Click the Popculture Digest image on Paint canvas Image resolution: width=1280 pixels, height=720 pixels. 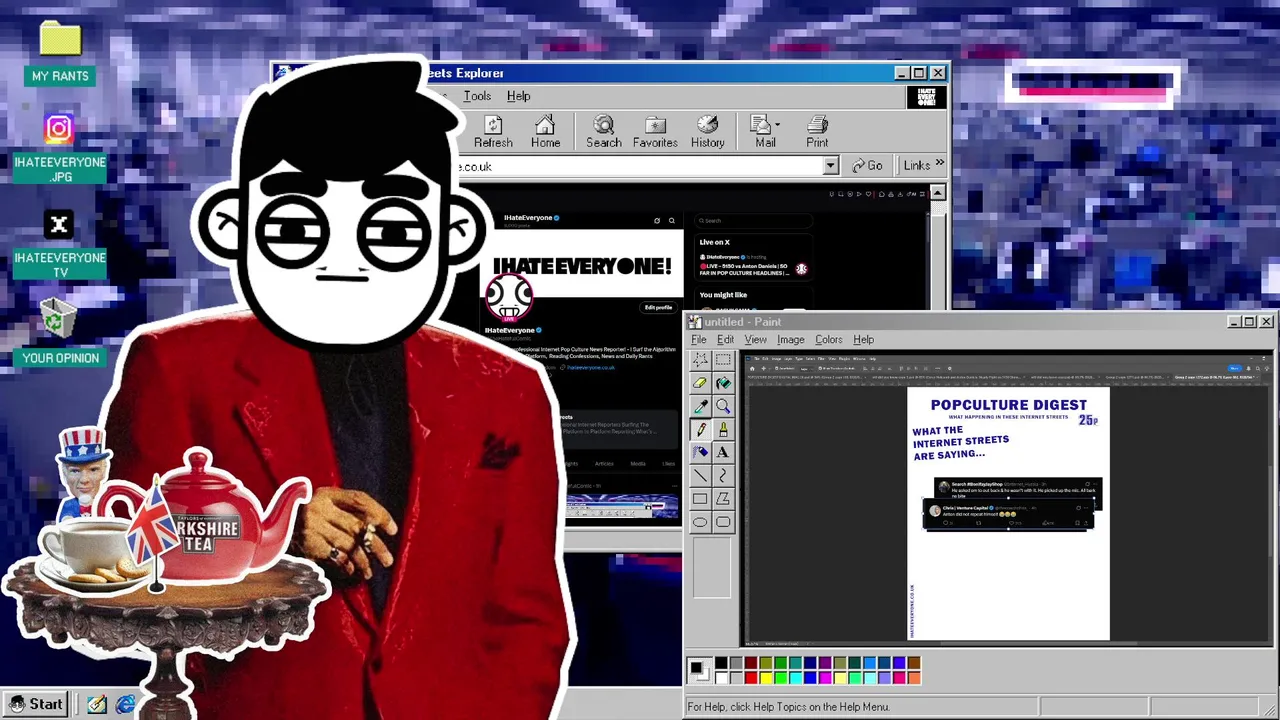[1008, 514]
